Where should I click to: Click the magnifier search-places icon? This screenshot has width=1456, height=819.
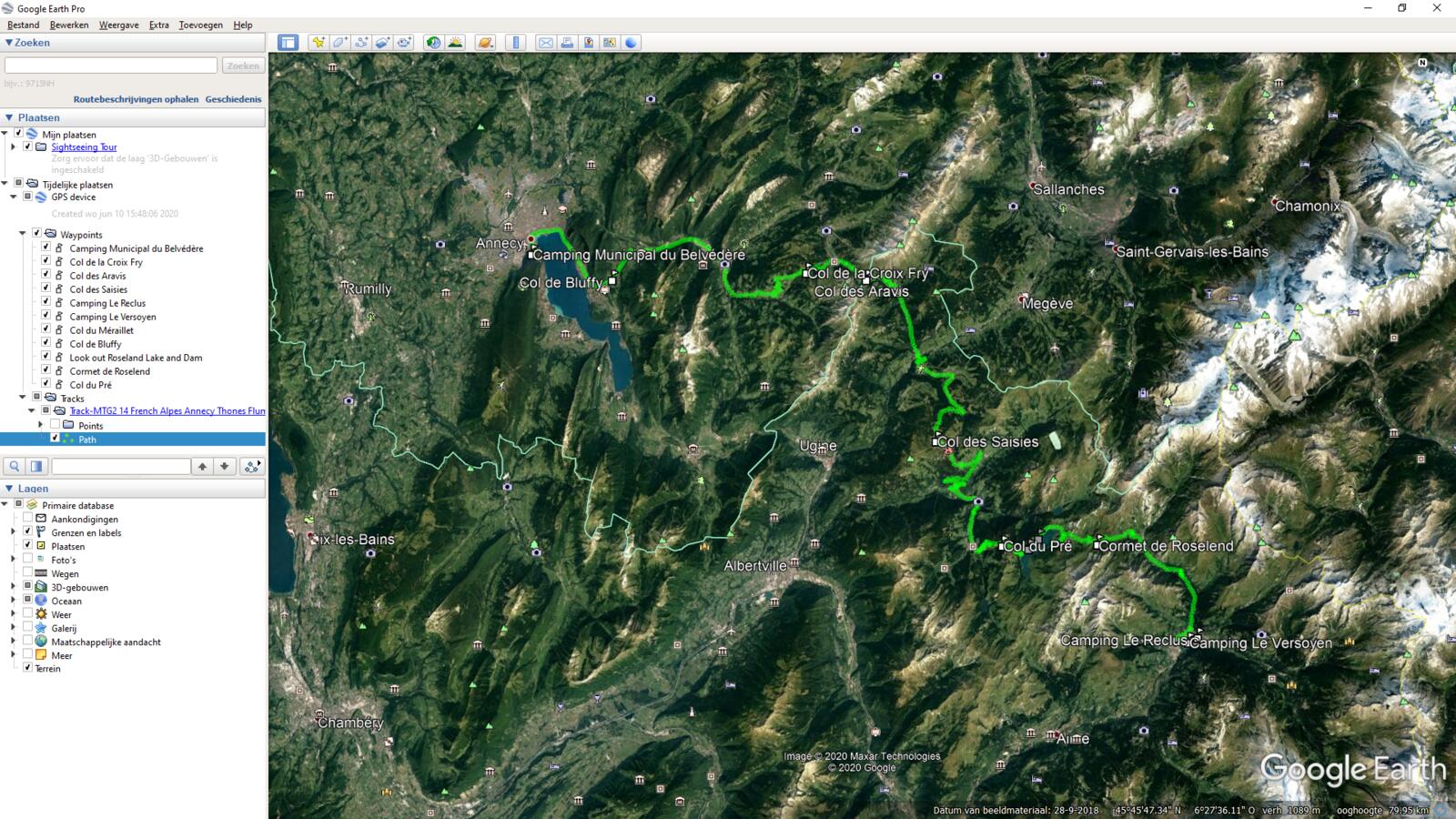click(15, 466)
